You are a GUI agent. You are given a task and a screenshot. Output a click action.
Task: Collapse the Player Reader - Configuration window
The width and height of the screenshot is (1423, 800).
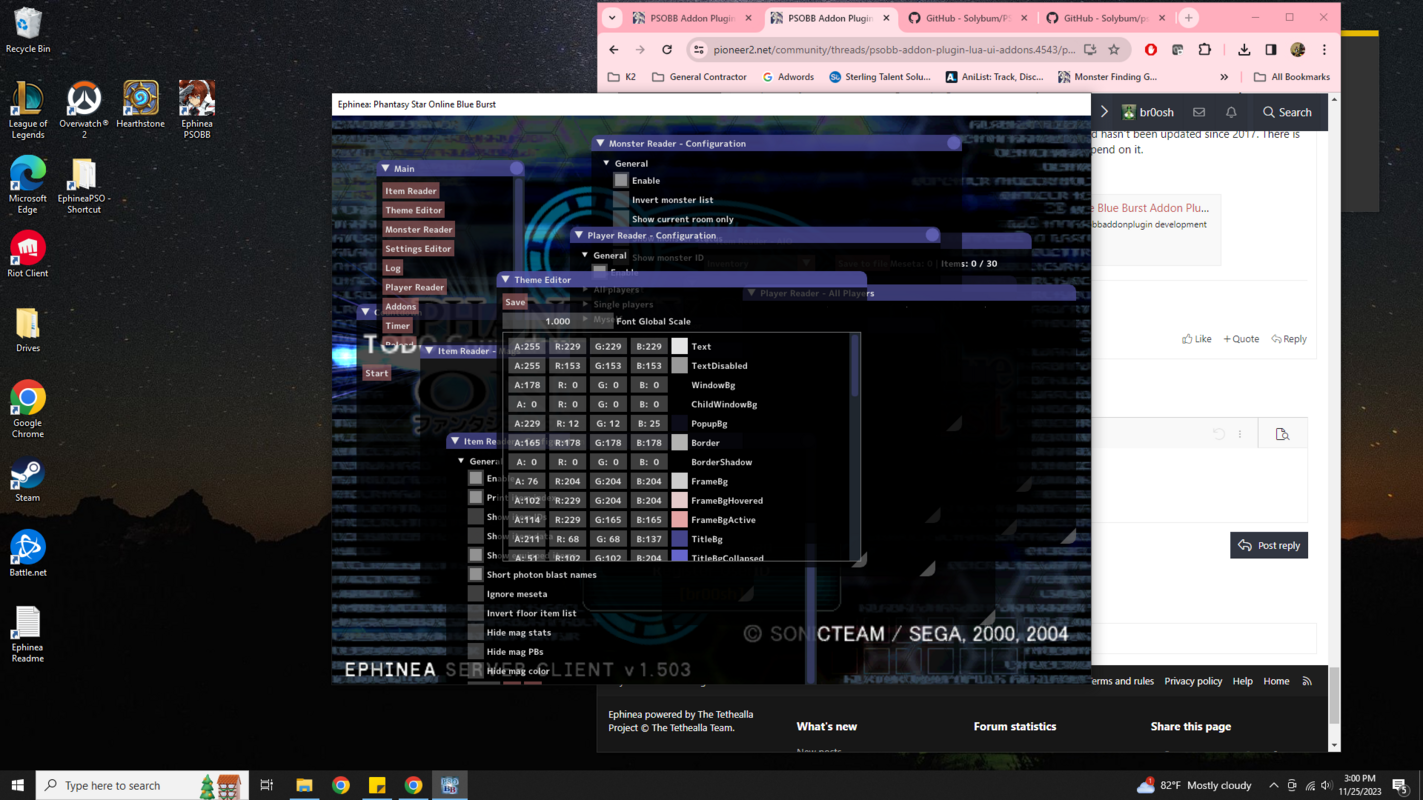tap(578, 235)
